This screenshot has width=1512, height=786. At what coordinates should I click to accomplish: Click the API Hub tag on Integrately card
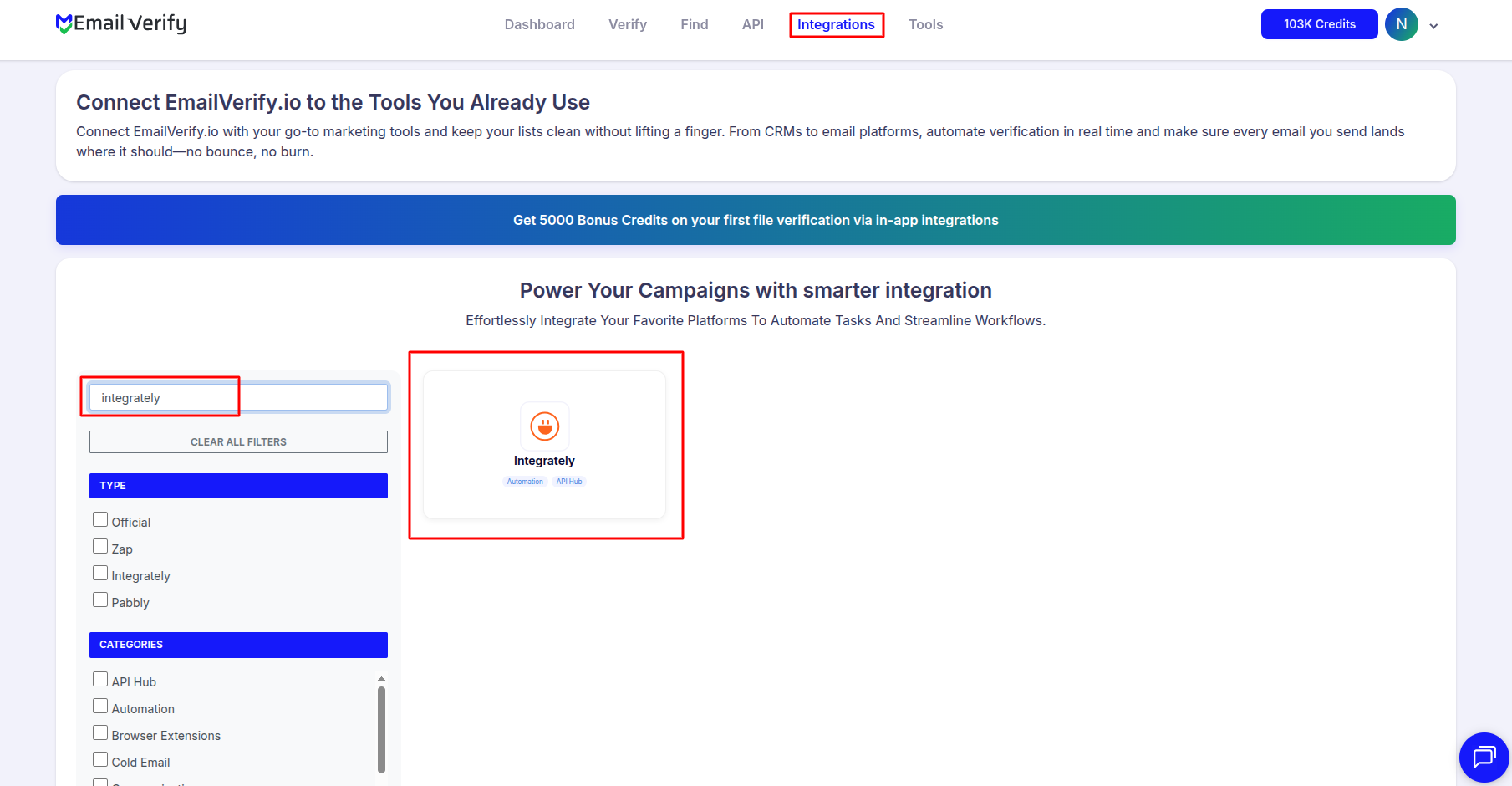[x=569, y=482]
